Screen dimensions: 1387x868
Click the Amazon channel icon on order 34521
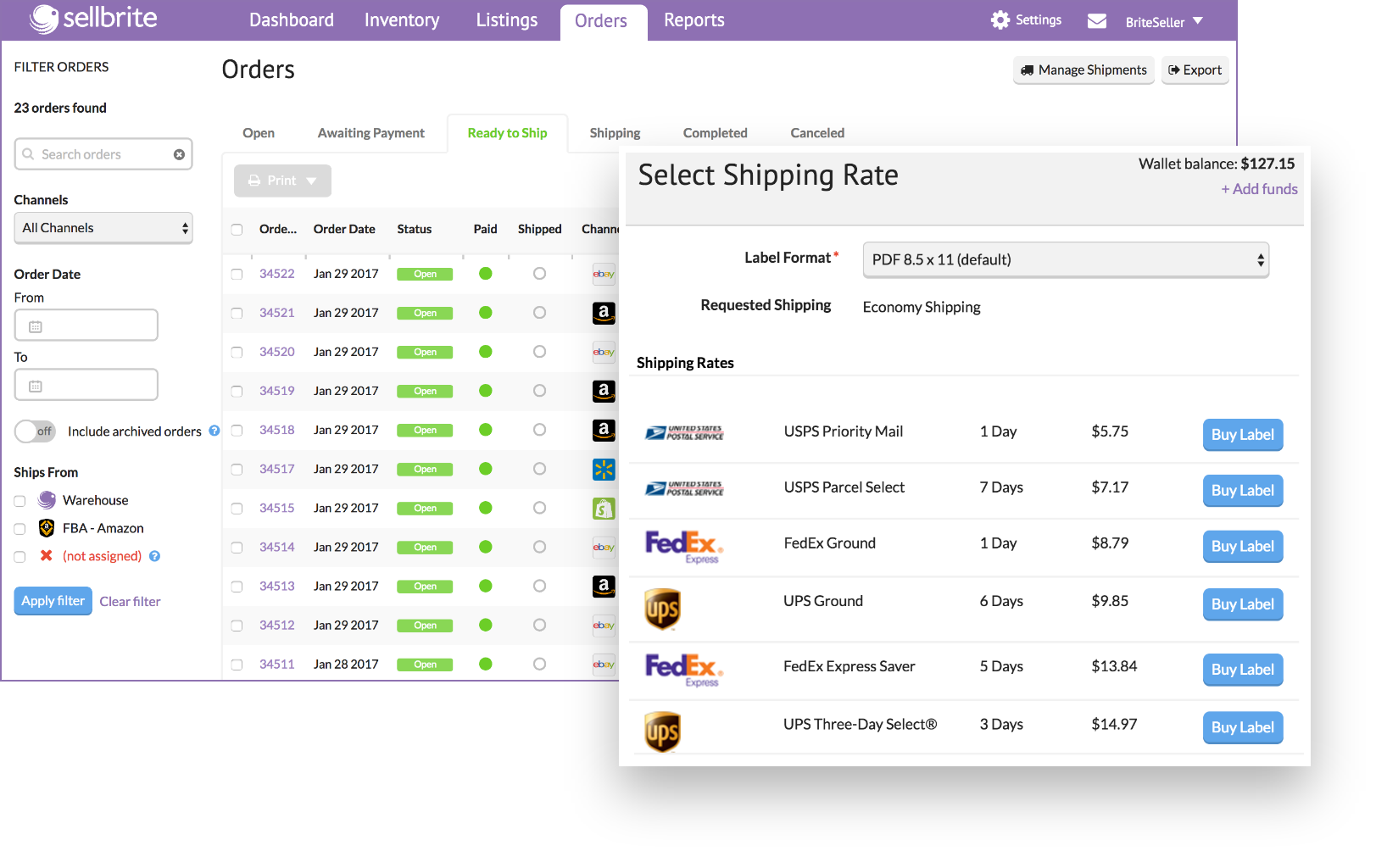[604, 313]
